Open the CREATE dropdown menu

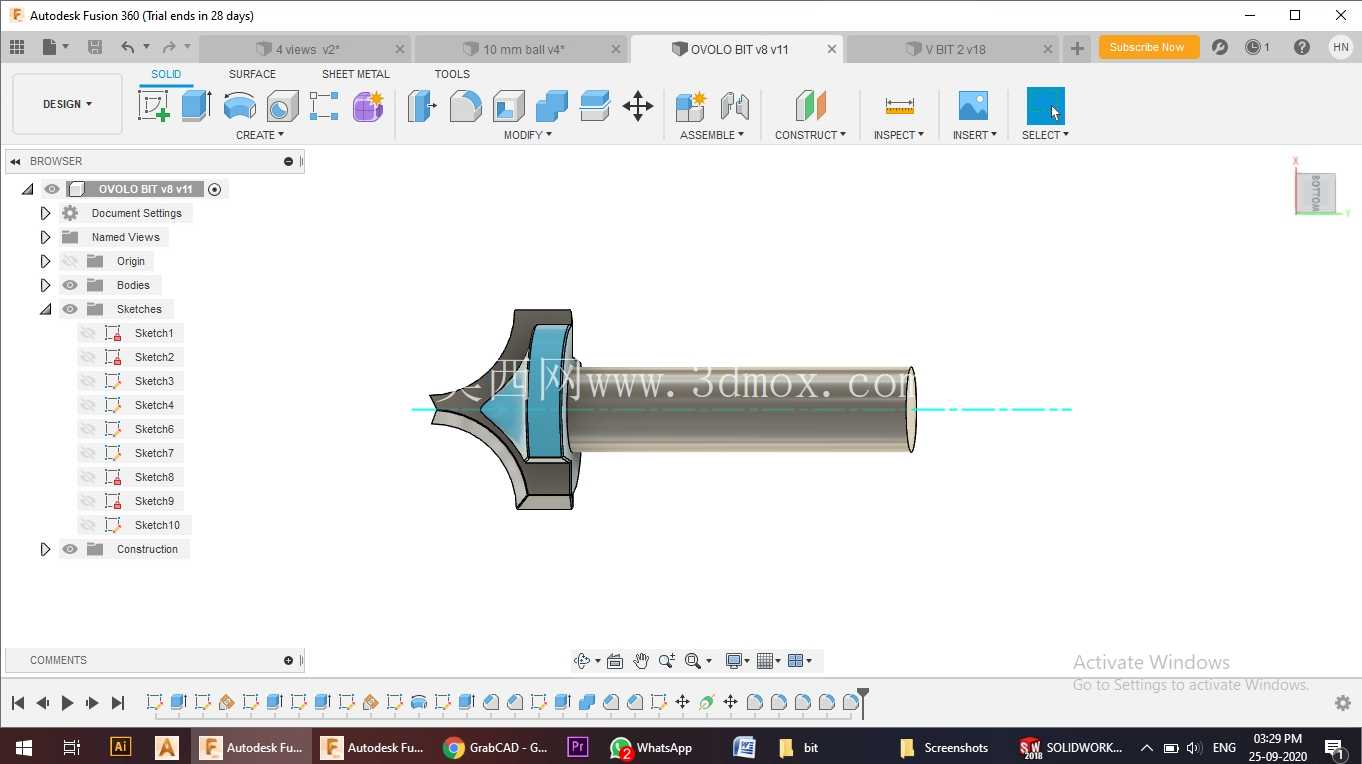pyautogui.click(x=260, y=135)
